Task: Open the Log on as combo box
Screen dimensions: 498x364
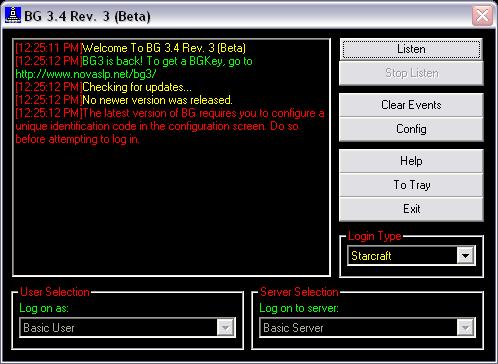Action: tap(127, 328)
